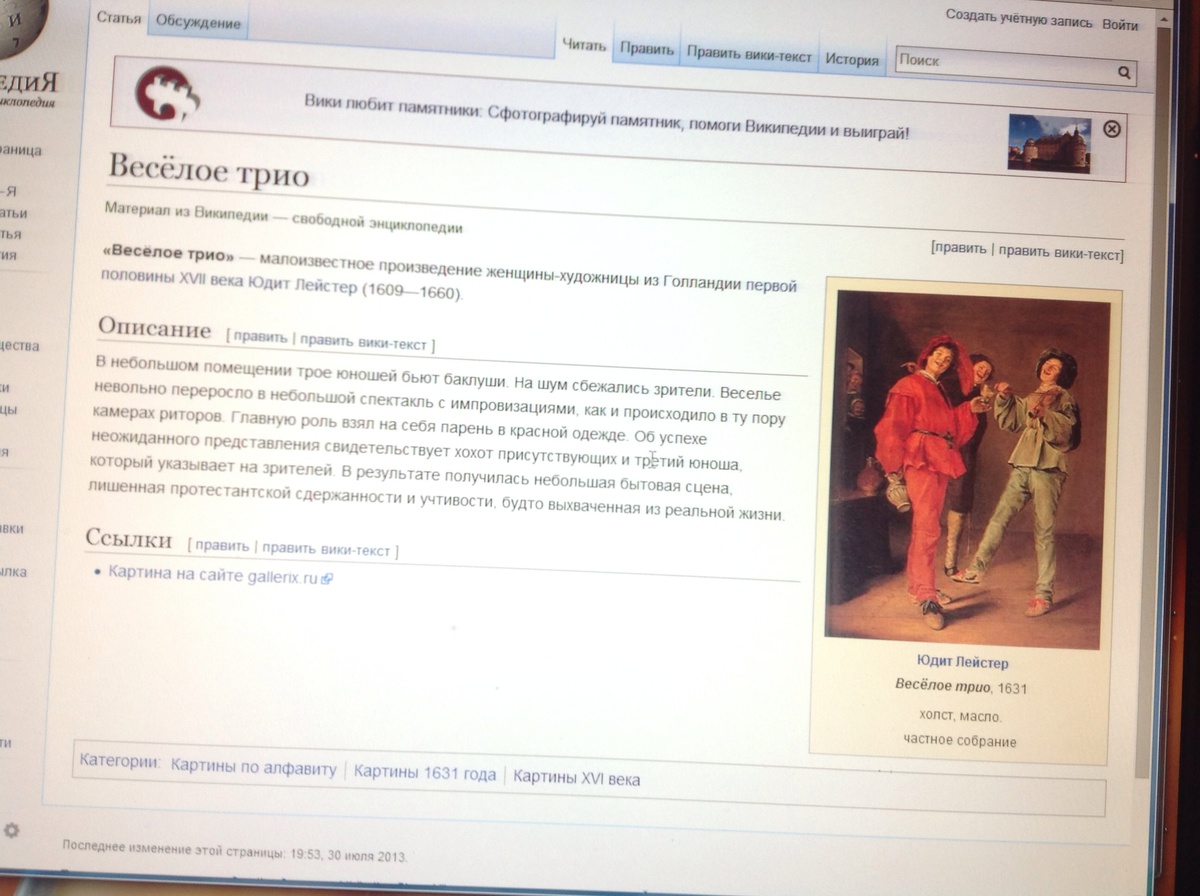
Task: Click caption text частное собрание
Action: tap(959, 741)
